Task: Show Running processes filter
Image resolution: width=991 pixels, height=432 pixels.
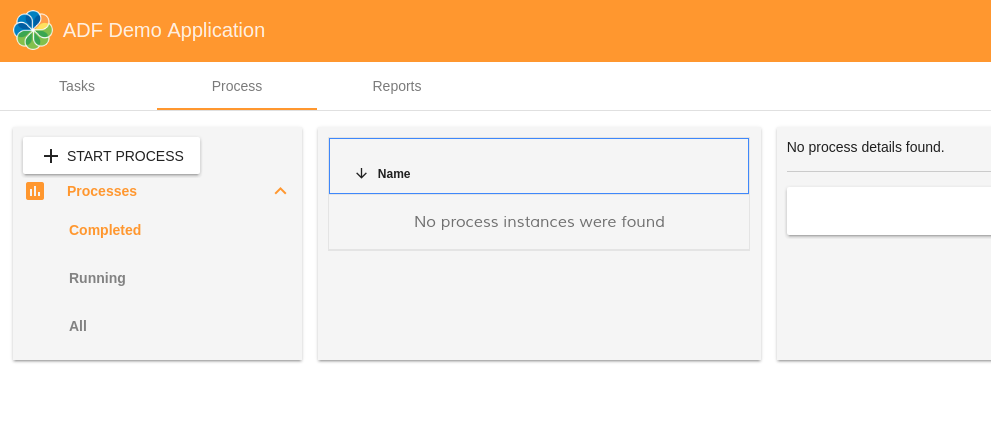Action: tap(97, 278)
